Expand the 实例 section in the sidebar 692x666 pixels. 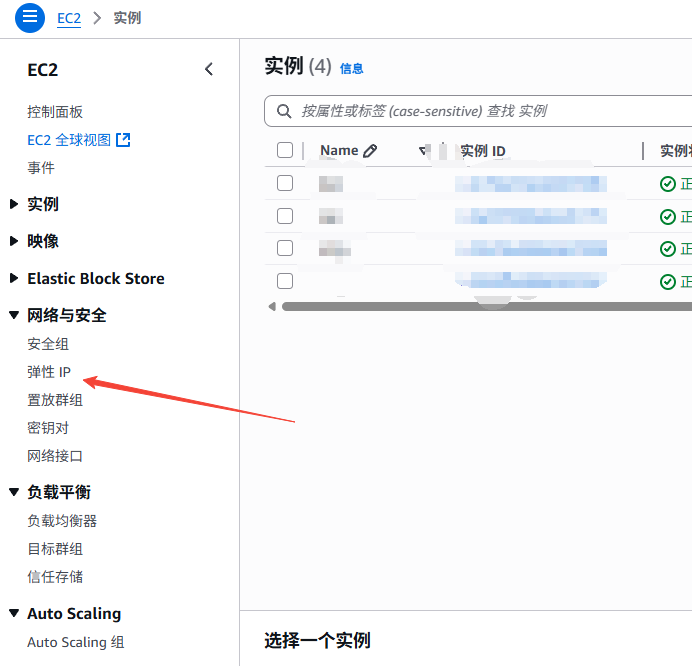(x=14, y=204)
